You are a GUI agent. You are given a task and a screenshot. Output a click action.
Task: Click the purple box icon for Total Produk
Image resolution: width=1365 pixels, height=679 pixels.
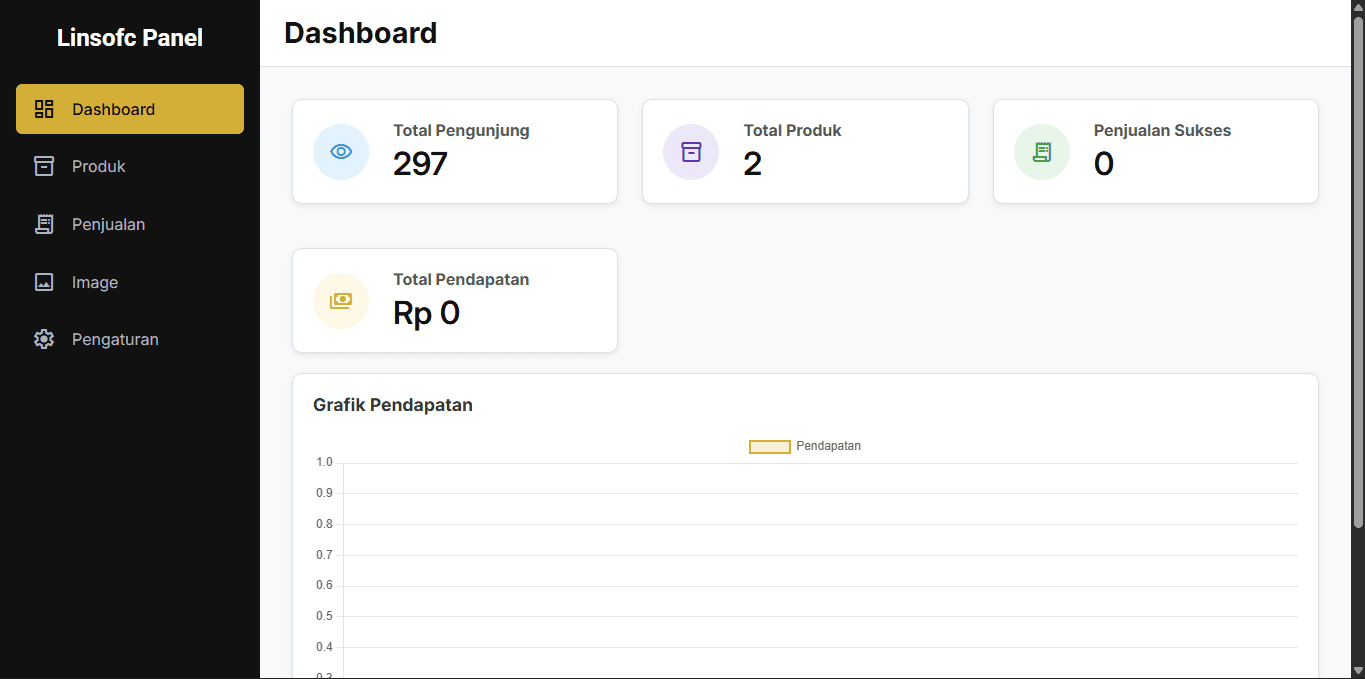pyautogui.click(x=691, y=152)
